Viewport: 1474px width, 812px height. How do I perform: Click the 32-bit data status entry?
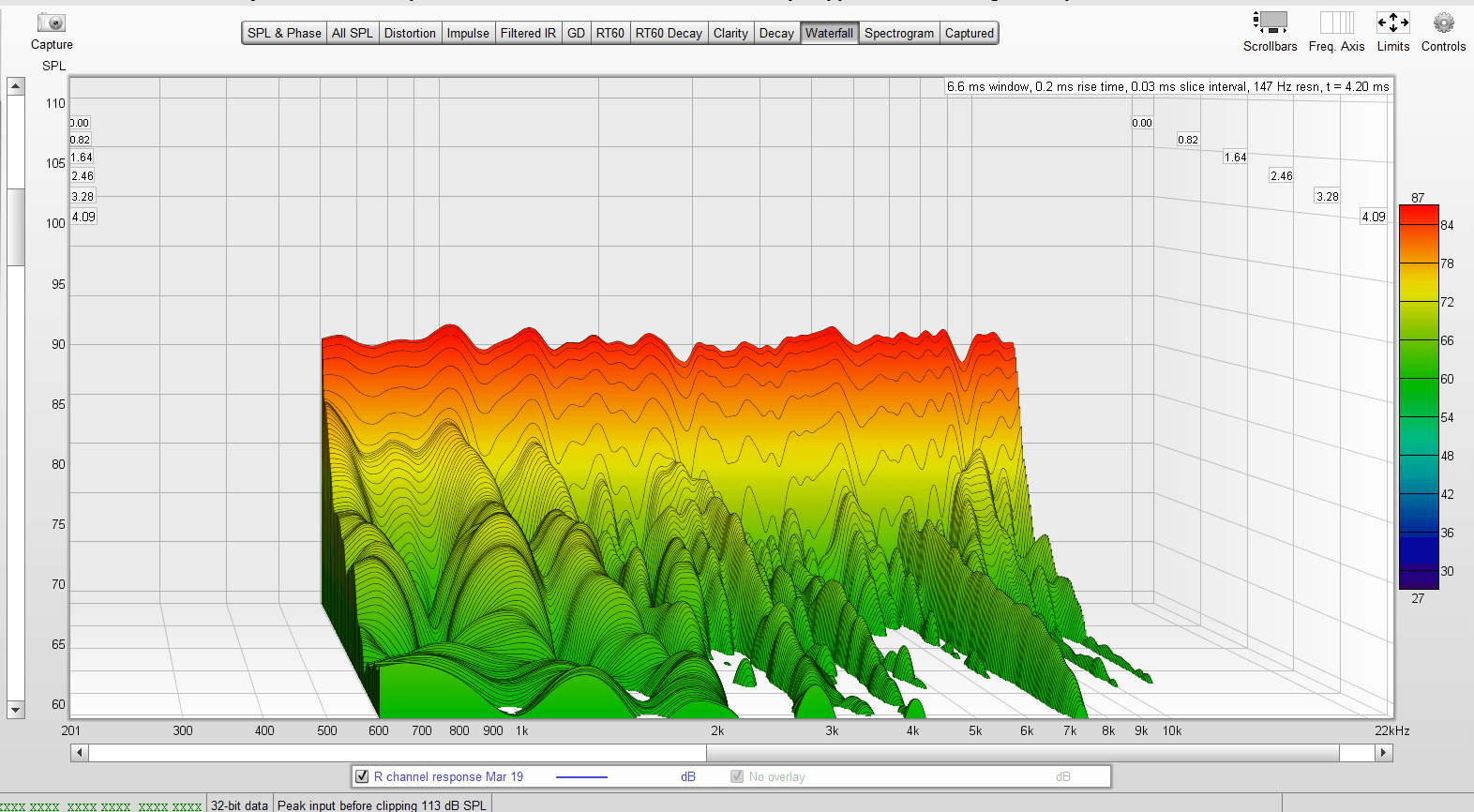(x=239, y=804)
